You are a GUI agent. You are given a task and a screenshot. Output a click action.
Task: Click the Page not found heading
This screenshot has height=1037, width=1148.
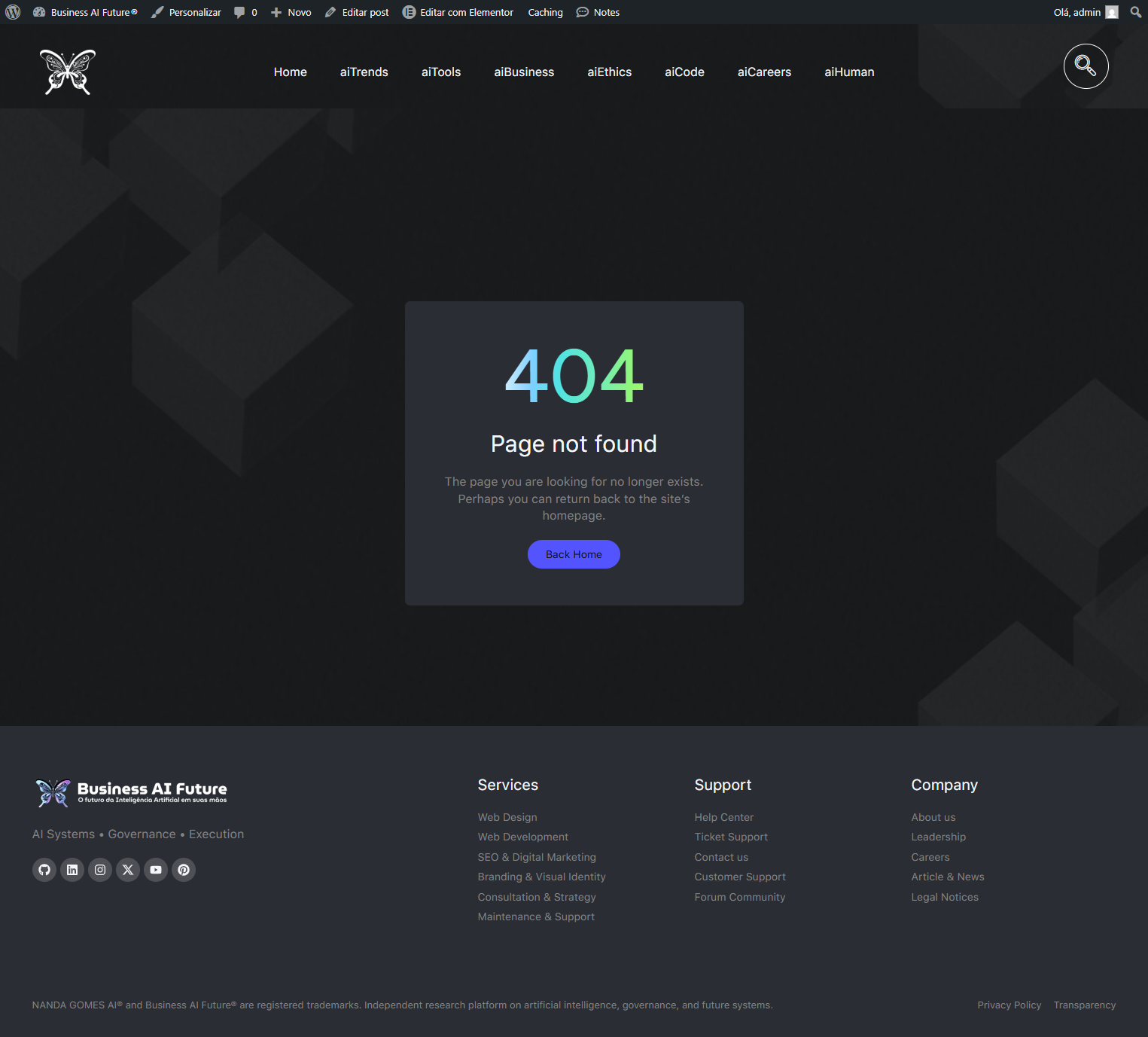click(574, 444)
